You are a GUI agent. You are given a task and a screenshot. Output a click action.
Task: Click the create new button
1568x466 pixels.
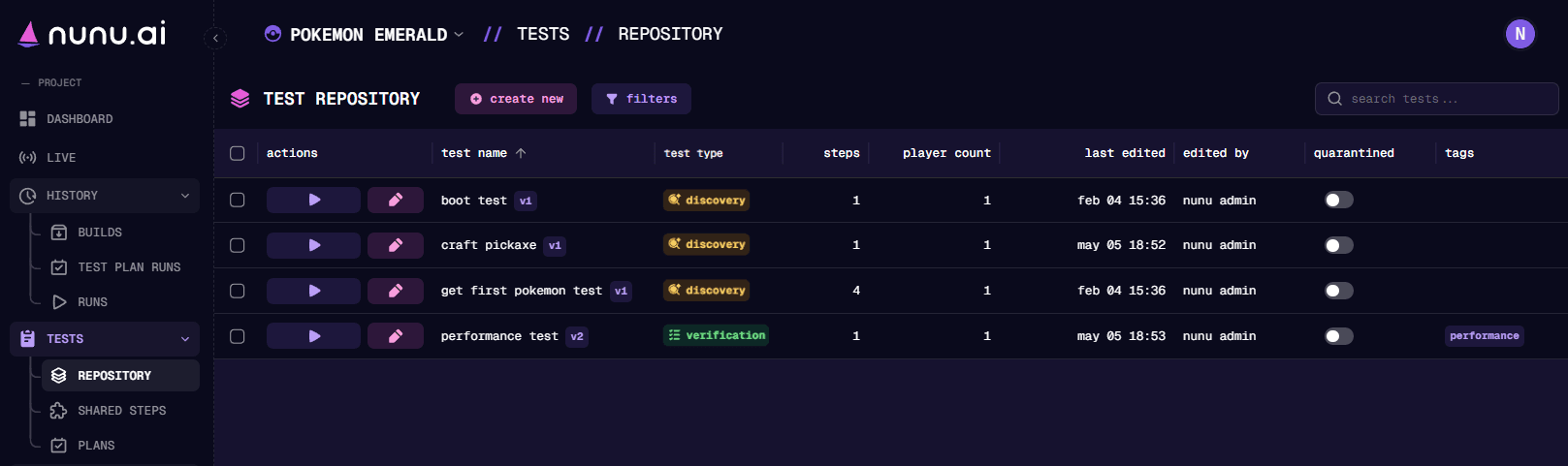pos(516,99)
